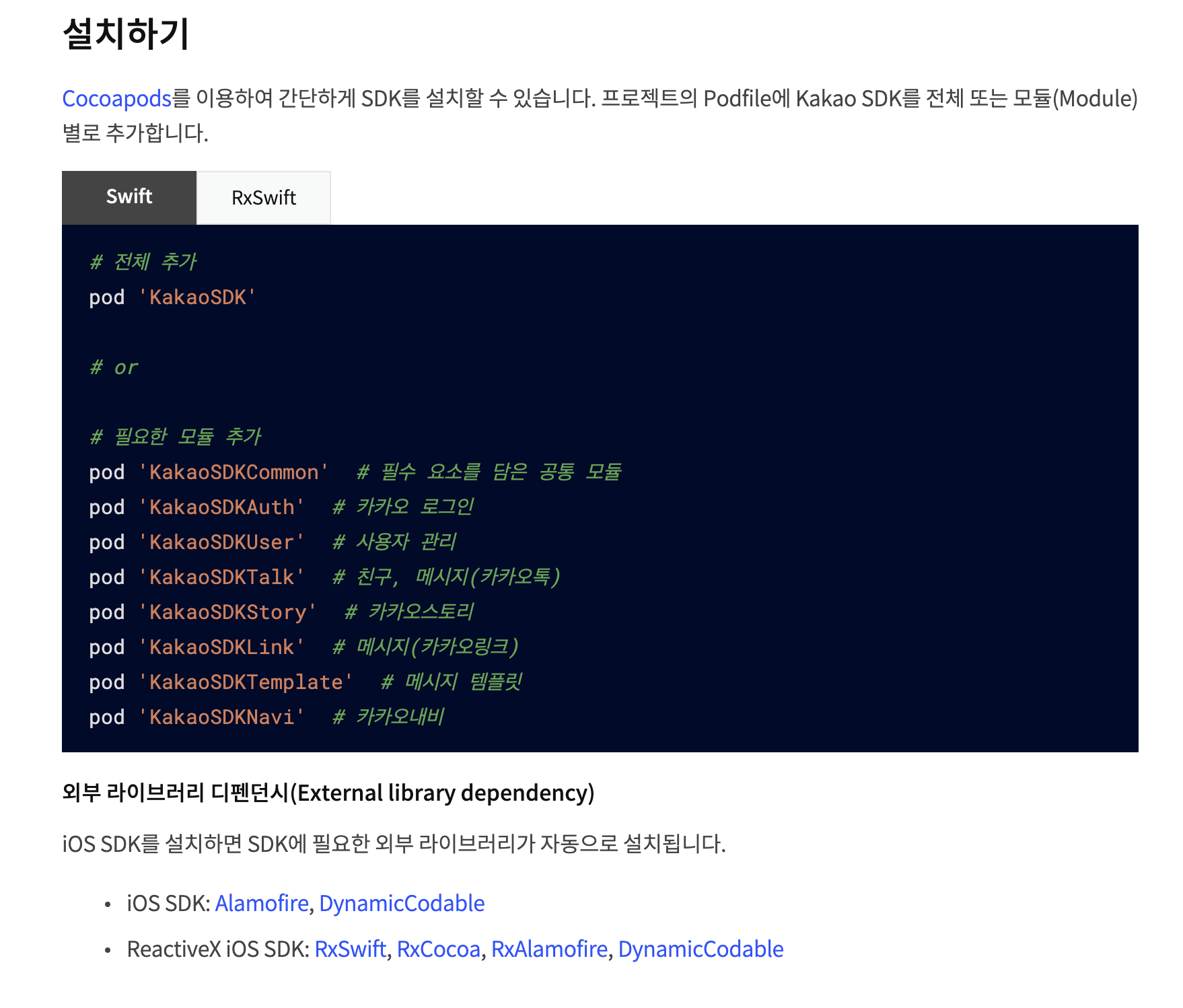Screen dimensions: 1183x1008
Task: Open the RxSwift library link
Action: coord(351,949)
